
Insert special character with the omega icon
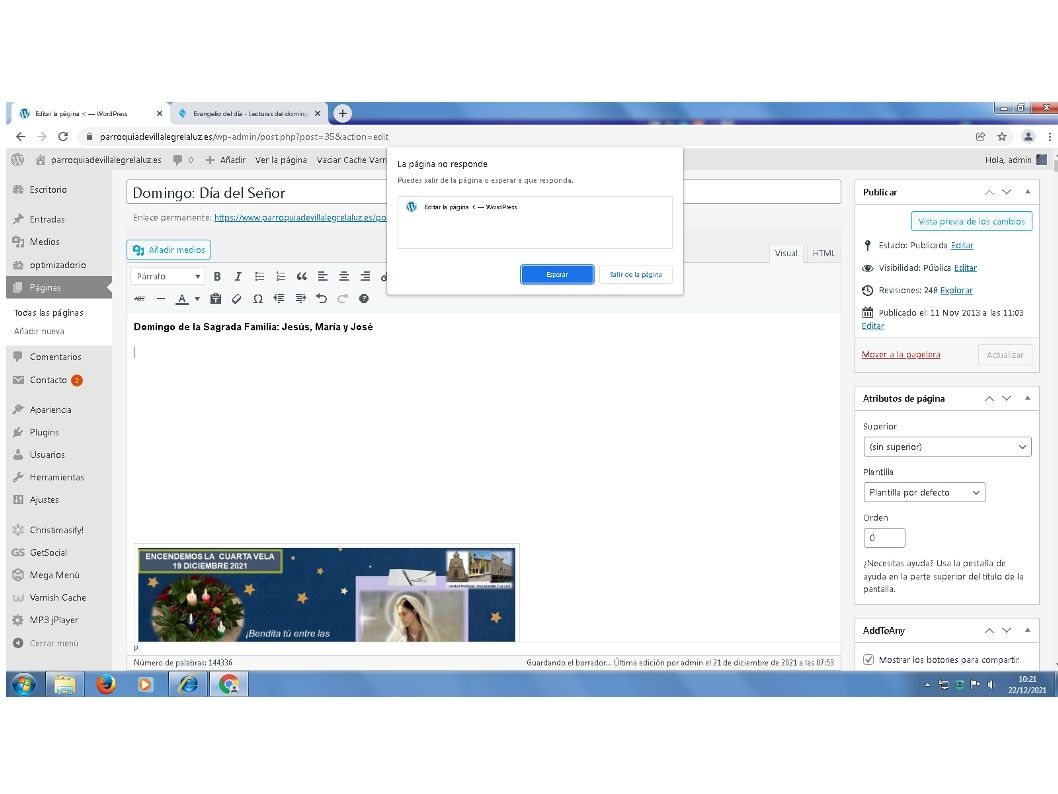point(258,298)
